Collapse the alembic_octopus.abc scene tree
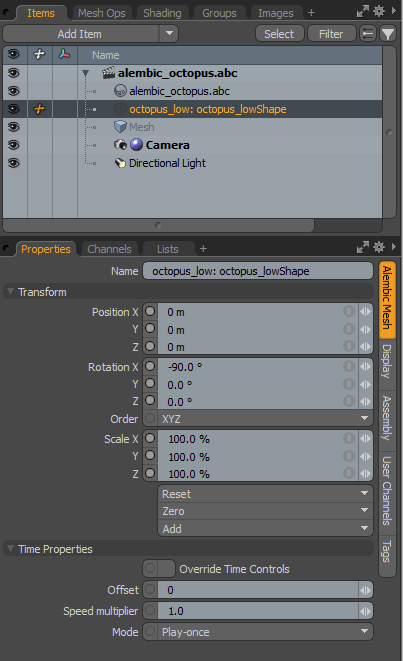 click(x=86, y=73)
